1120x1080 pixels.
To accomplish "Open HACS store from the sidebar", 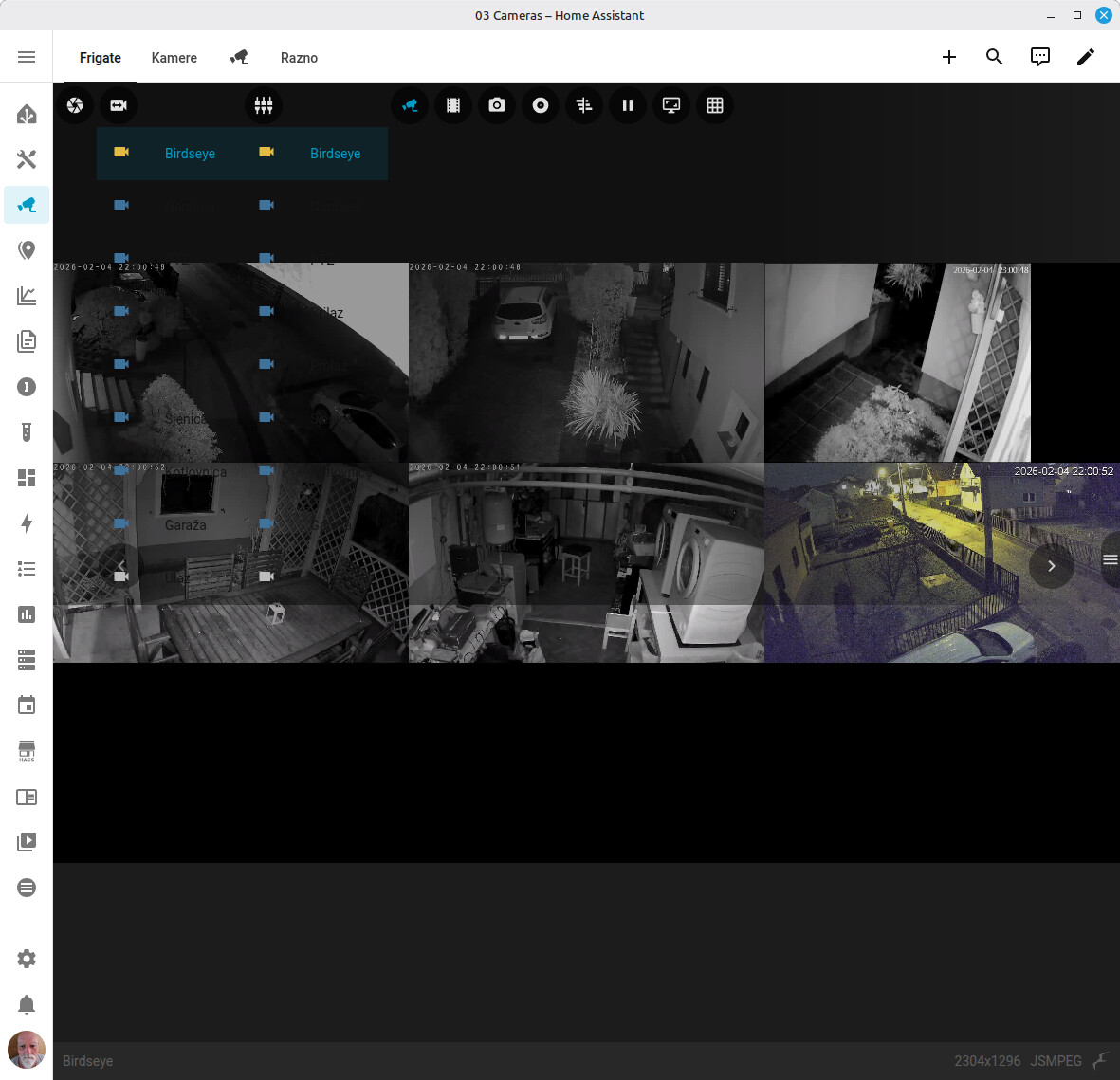I will pos(27,751).
